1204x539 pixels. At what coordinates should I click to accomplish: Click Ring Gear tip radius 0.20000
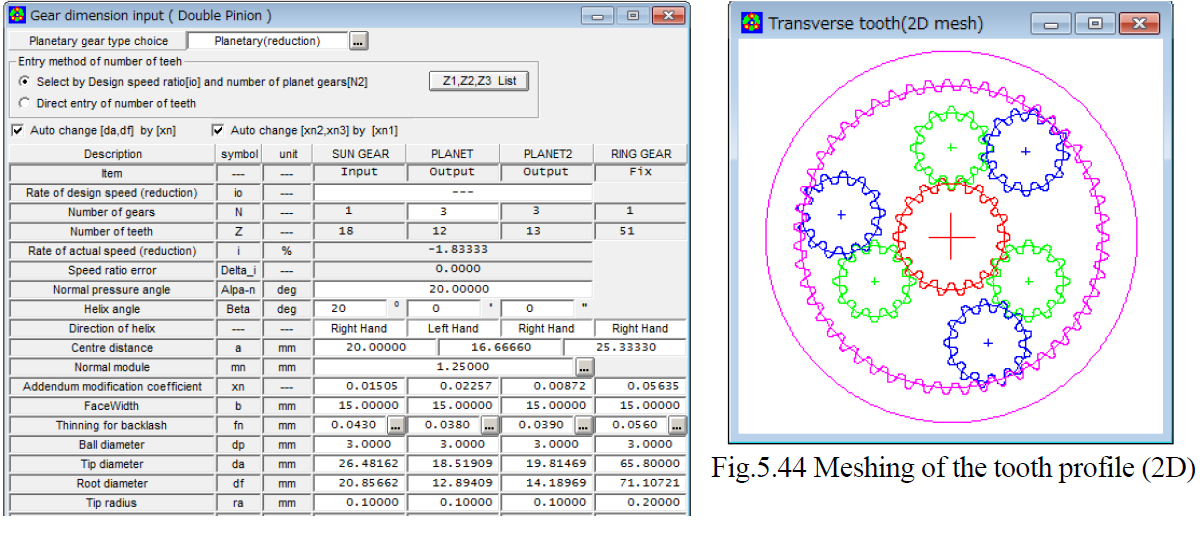tap(640, 503)
